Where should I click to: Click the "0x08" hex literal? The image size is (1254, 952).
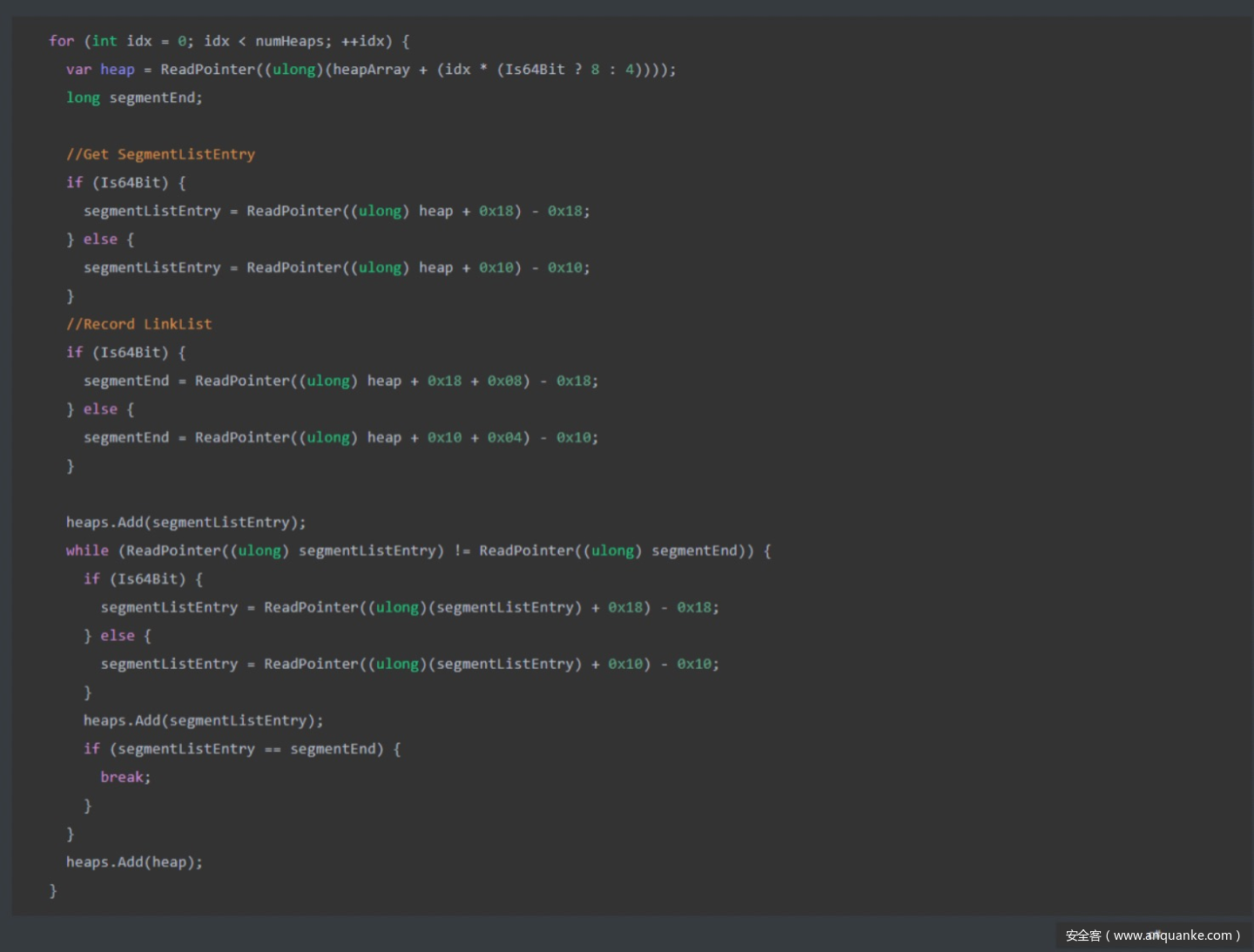pos(504,381)
